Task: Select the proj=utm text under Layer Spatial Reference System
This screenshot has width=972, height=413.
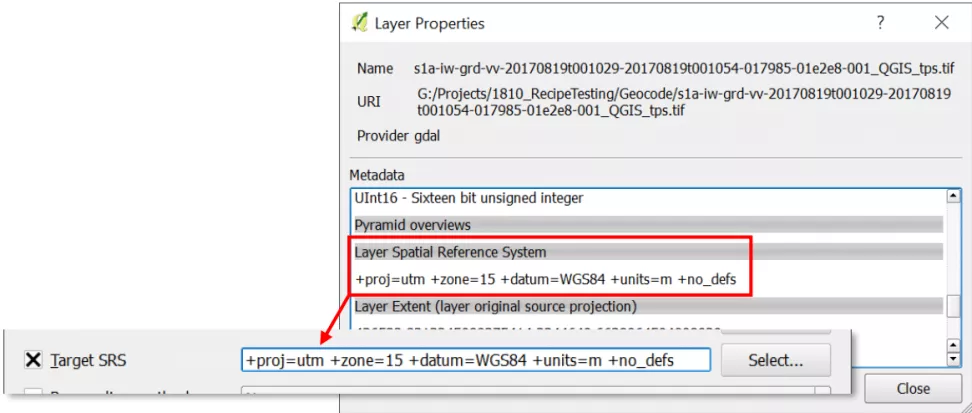Action: (x=546, y=280)
